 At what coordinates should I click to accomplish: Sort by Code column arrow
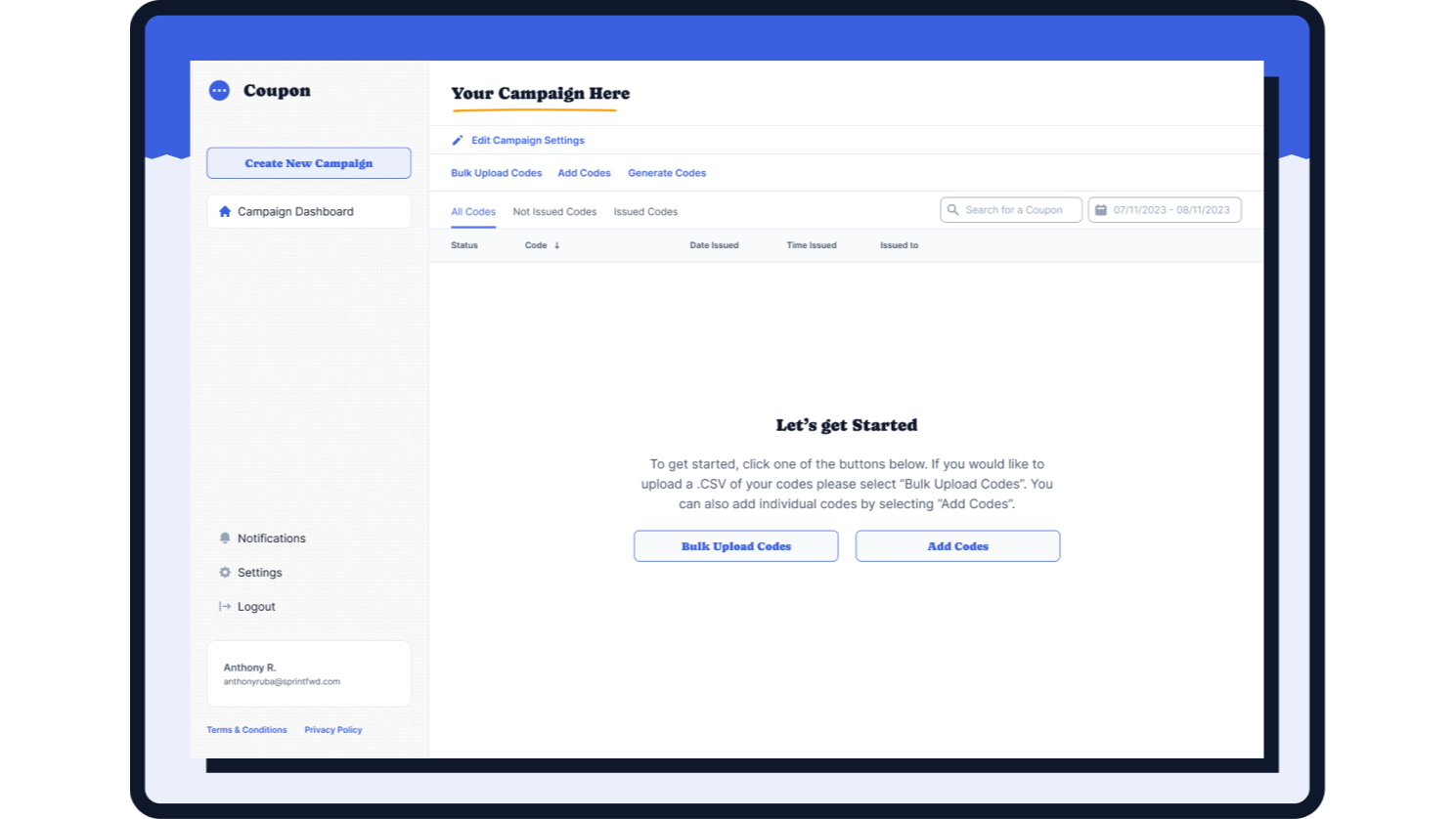[557, 245]
